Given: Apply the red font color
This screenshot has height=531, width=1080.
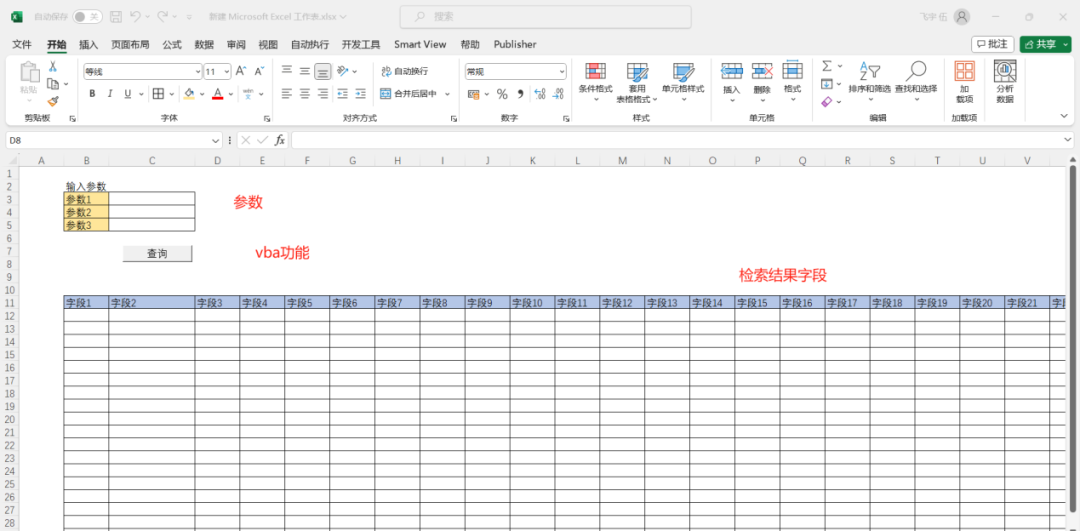Looking at the screenshot, I should 218,94.
